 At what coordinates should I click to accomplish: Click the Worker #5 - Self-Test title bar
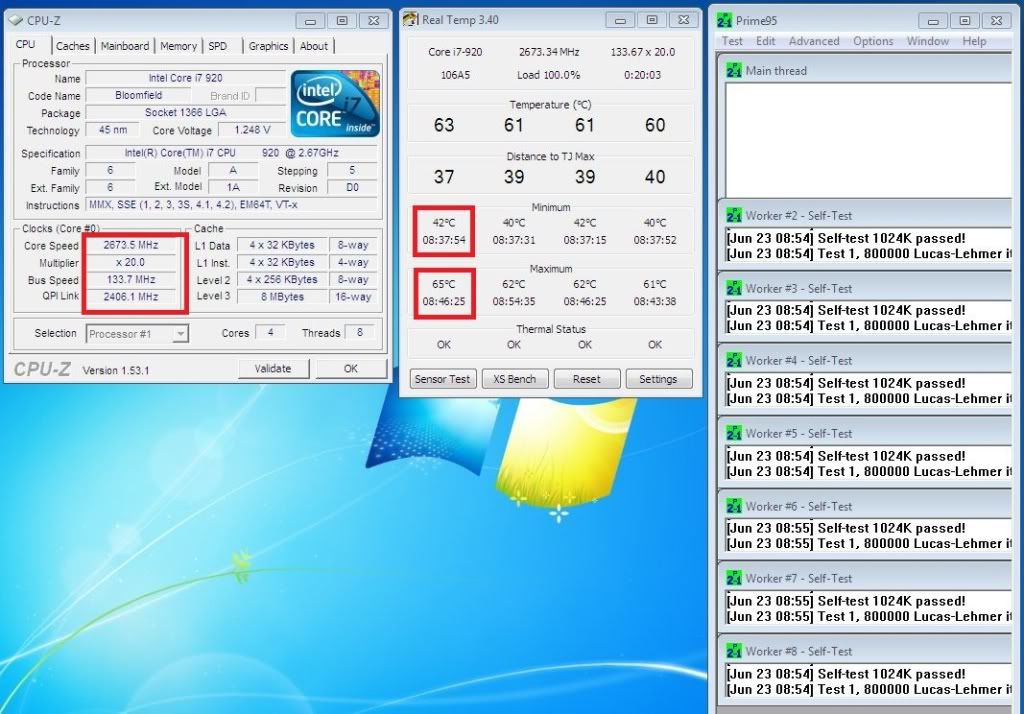pos(866,433)
